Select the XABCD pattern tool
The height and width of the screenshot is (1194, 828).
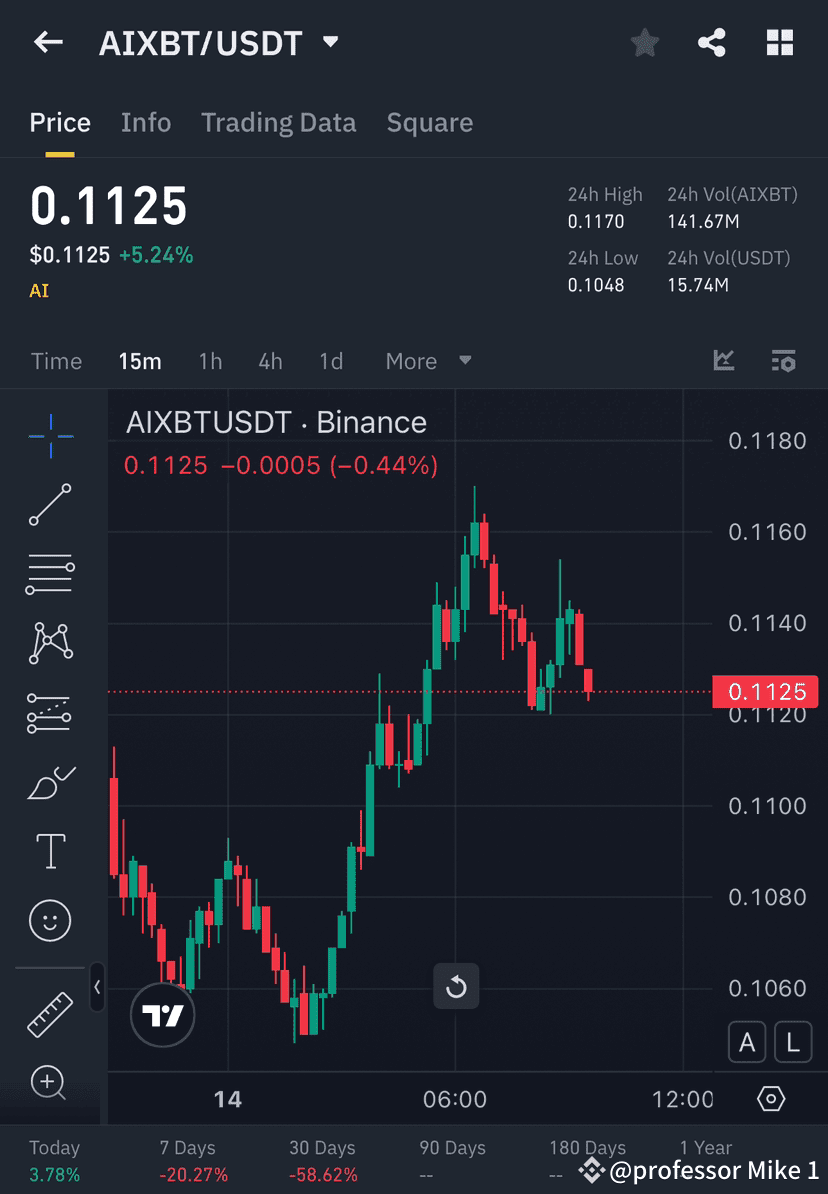[x=50, y=643]
